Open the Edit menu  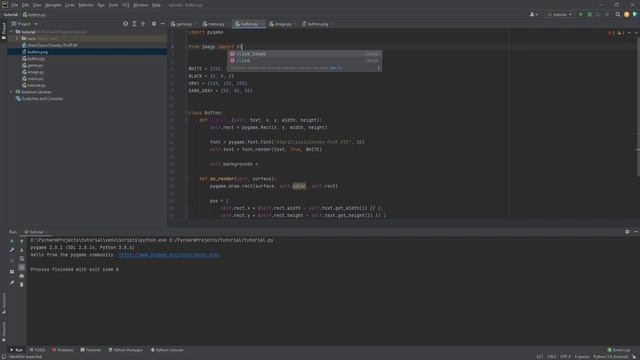25,5
